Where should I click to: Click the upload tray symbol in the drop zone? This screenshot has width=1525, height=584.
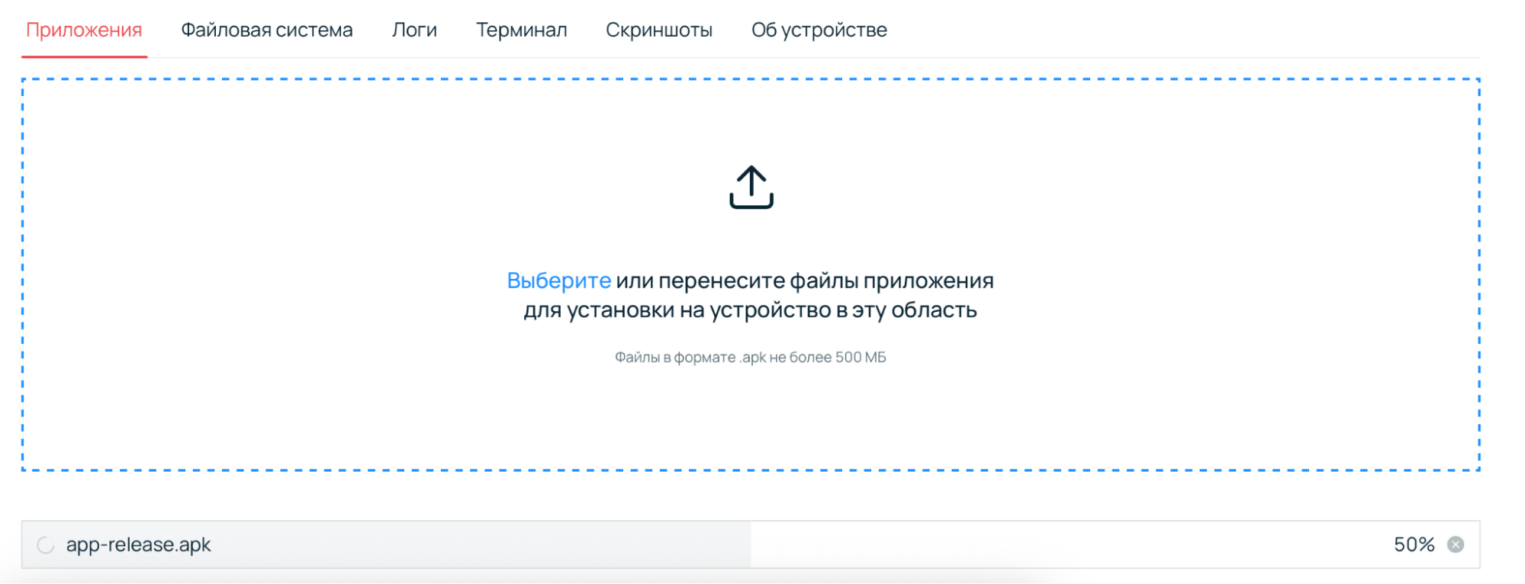[x=751, y=186]
